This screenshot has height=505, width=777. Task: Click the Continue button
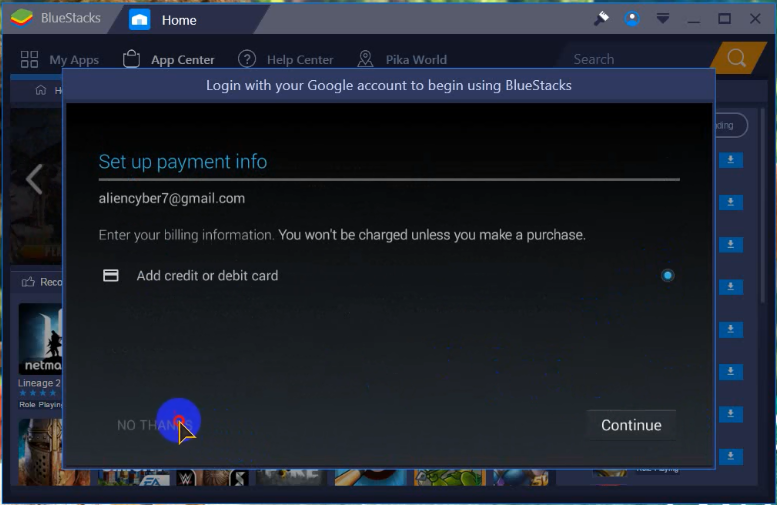(x=631, y=425)
